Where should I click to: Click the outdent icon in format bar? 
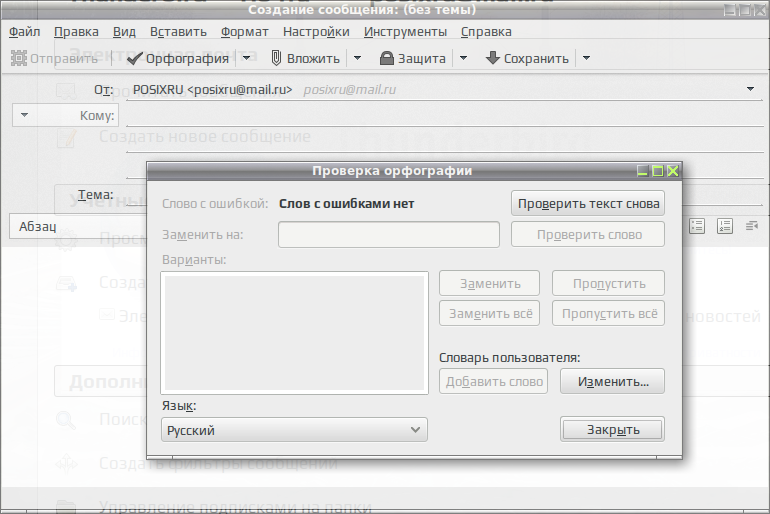click(752, 226)
